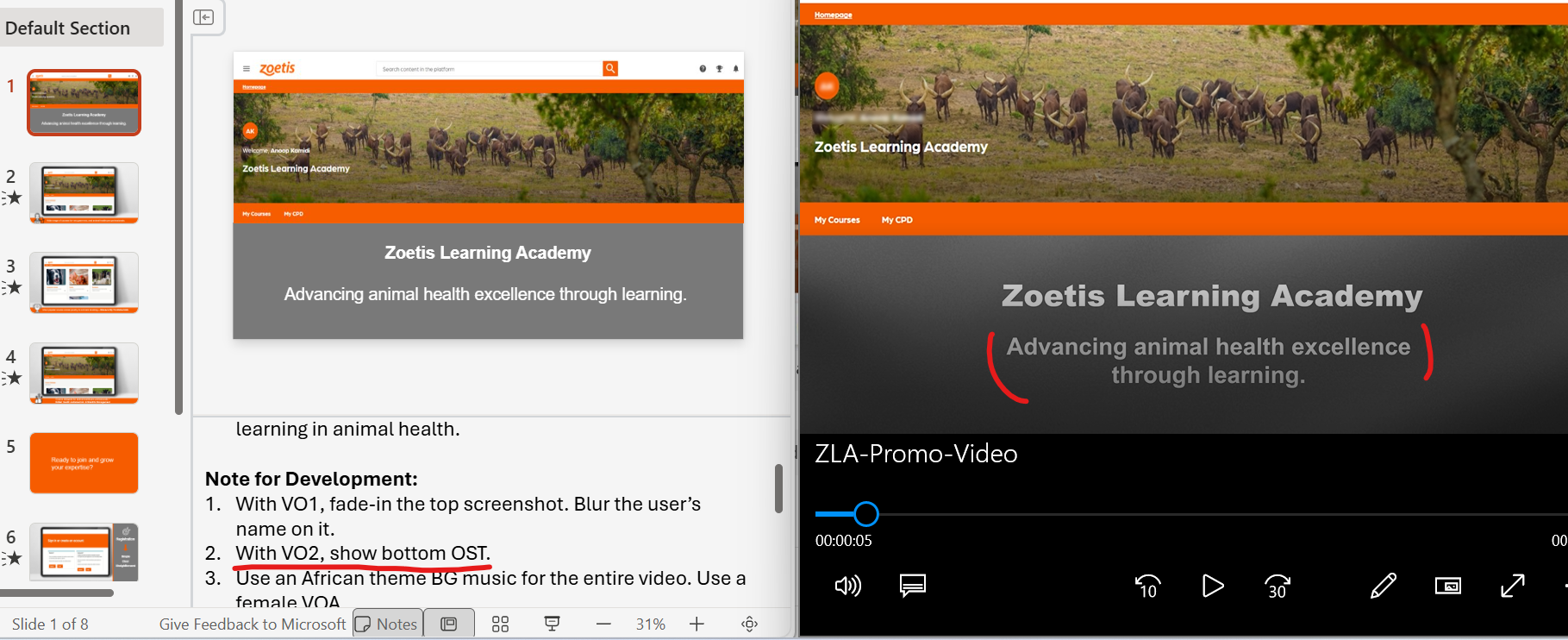This screenshot has height=640, width=1568.
Task: Skip back 10 seconds in video
Action: 1147,587
